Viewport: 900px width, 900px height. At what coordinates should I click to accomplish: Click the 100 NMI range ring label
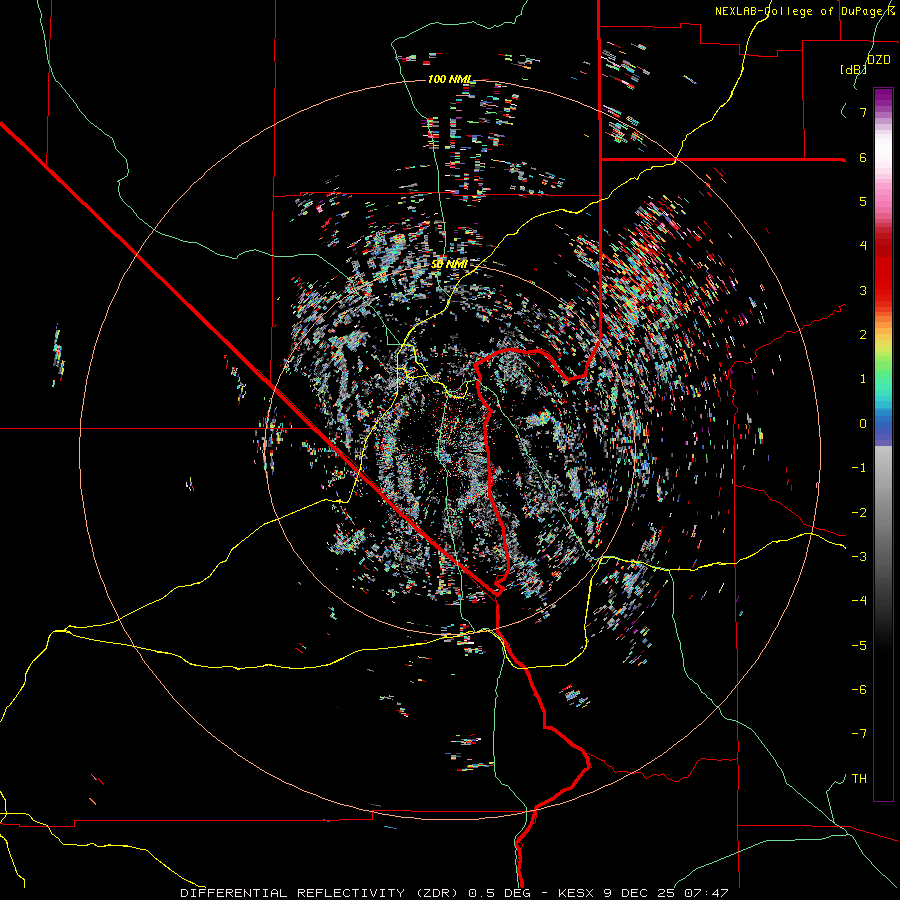click(449, 79)
